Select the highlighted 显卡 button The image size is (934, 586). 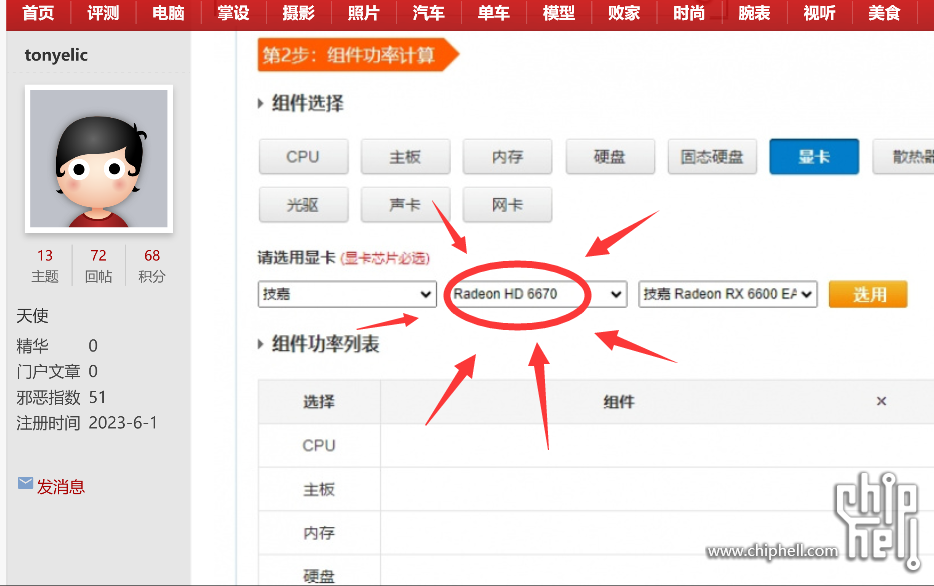pos(814,157)
